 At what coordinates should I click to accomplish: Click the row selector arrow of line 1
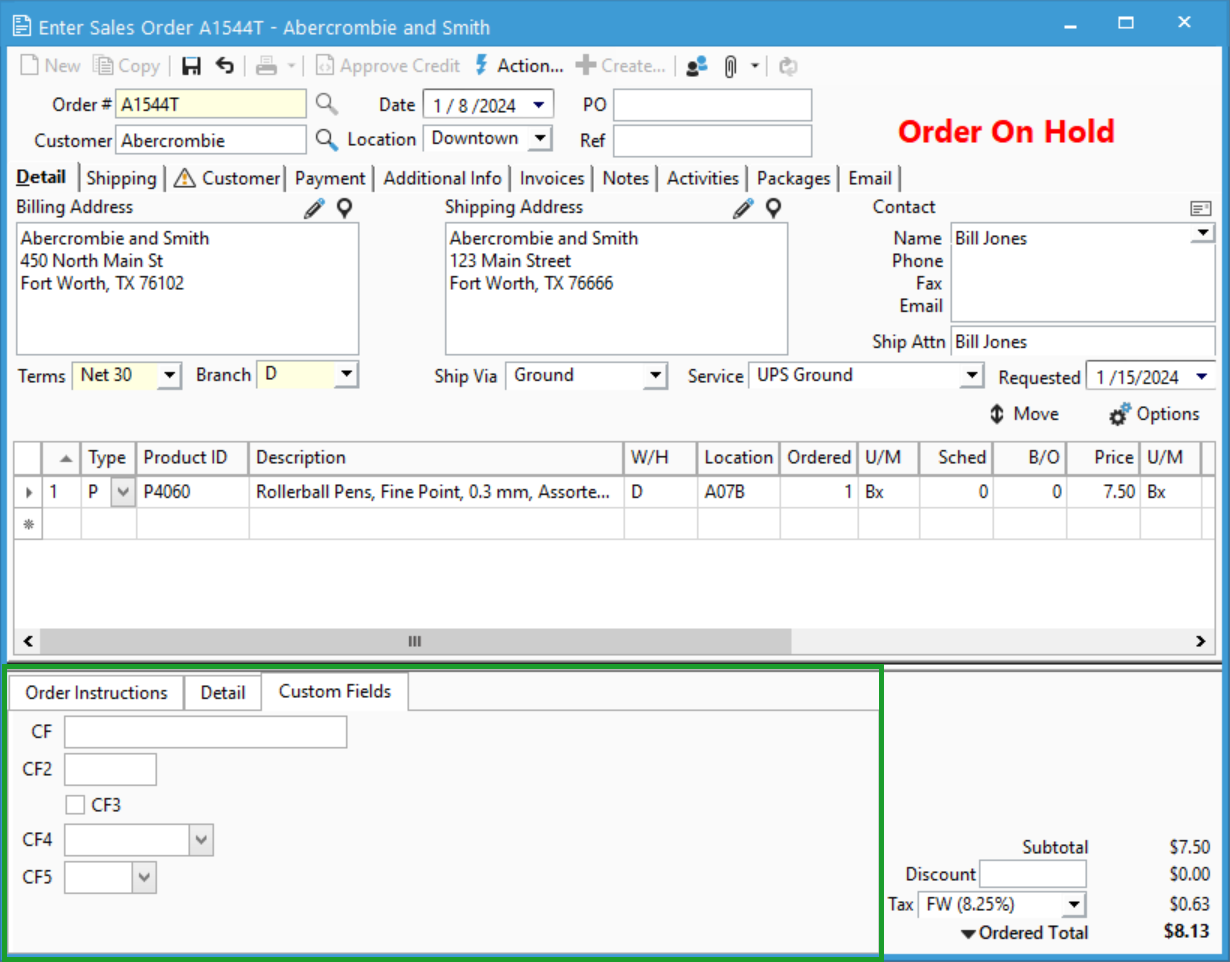tap(28, 493)
